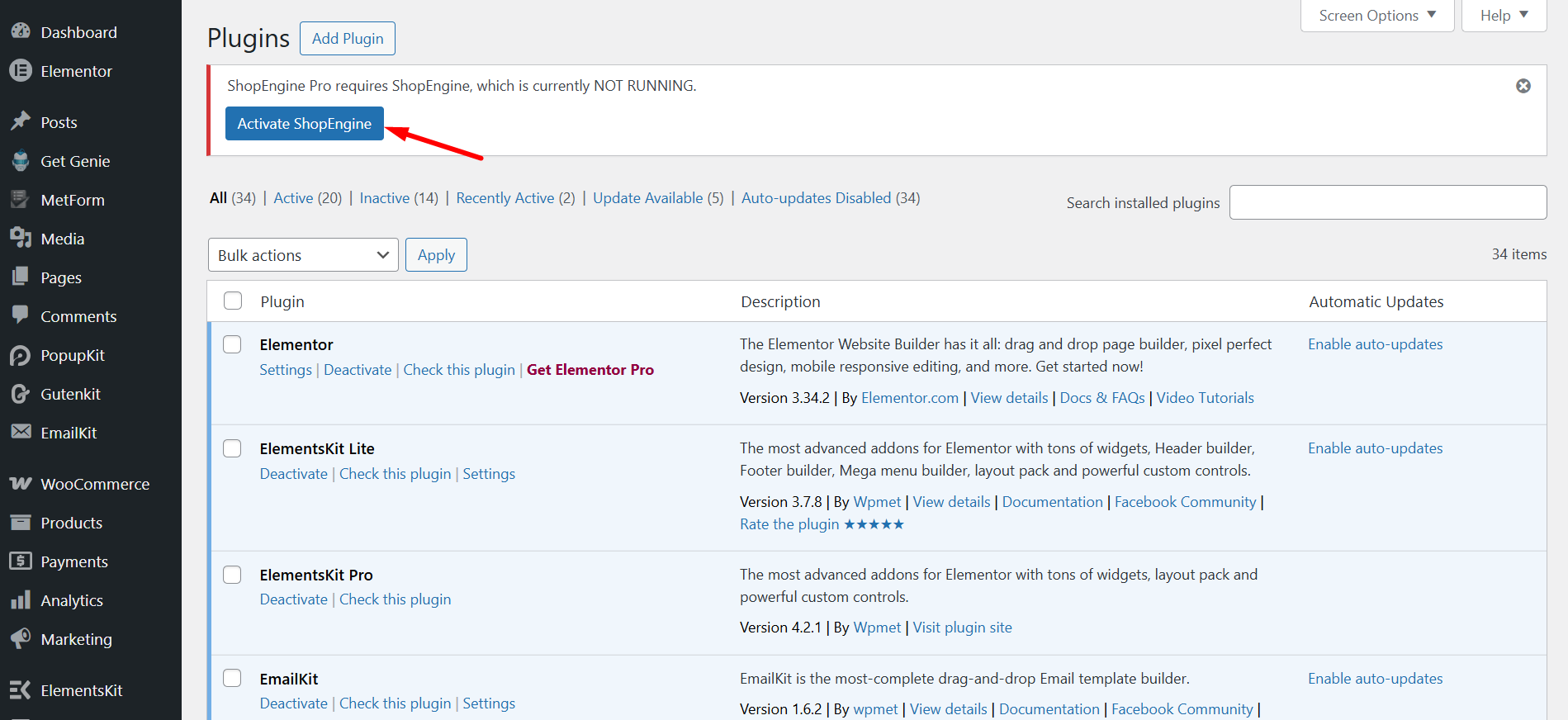Sort by Plugin column header

pyautogui.click(x=282, y=301)
